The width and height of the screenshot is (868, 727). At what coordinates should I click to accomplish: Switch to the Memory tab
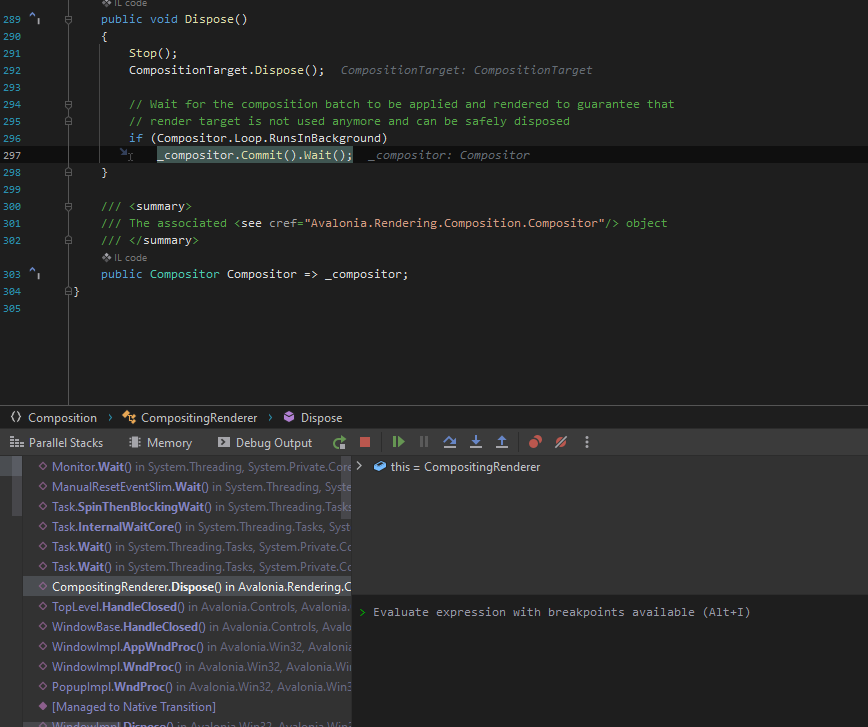point(159,441)
